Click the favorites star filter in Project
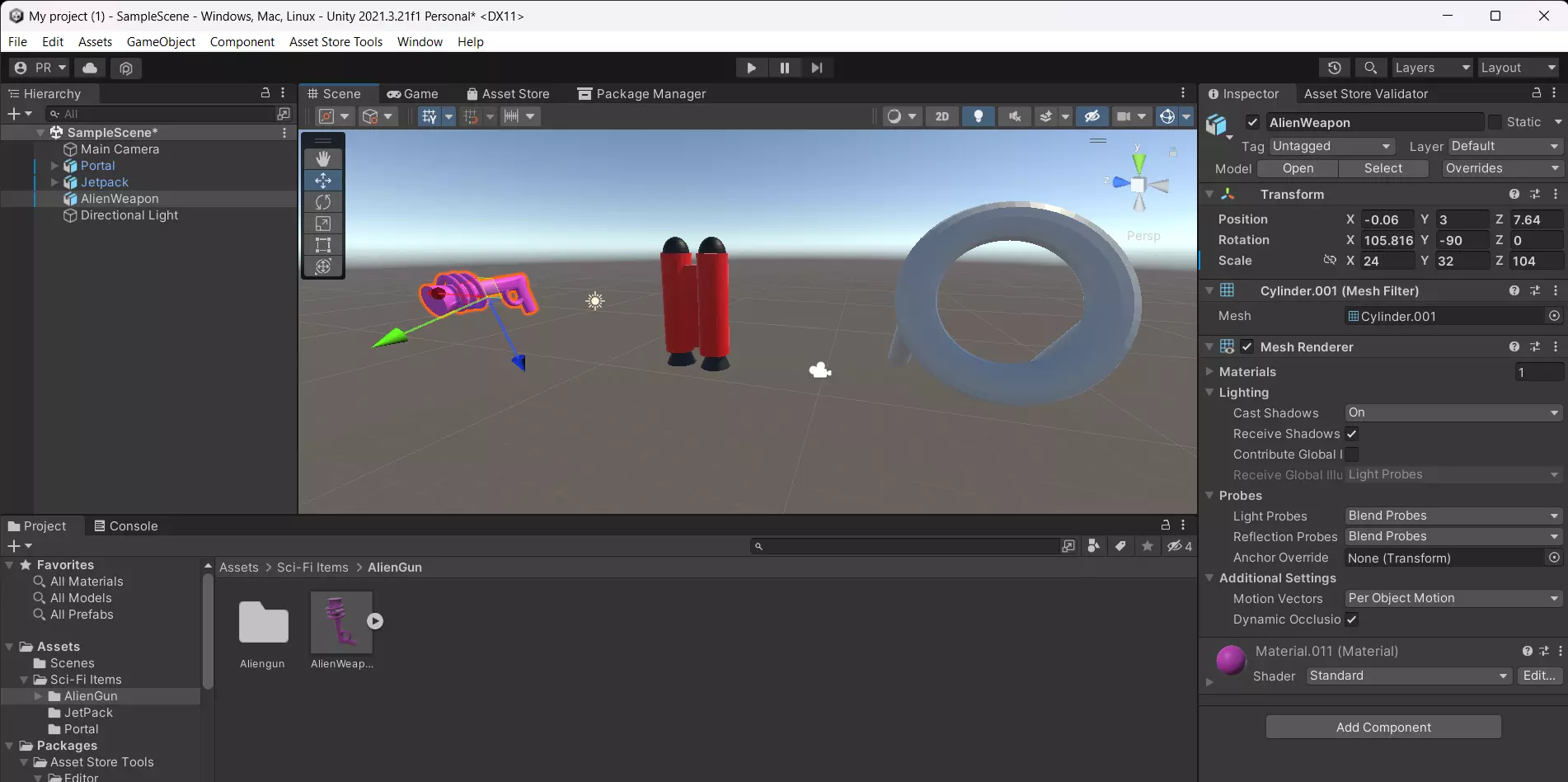 click(x=1147, y=546)
